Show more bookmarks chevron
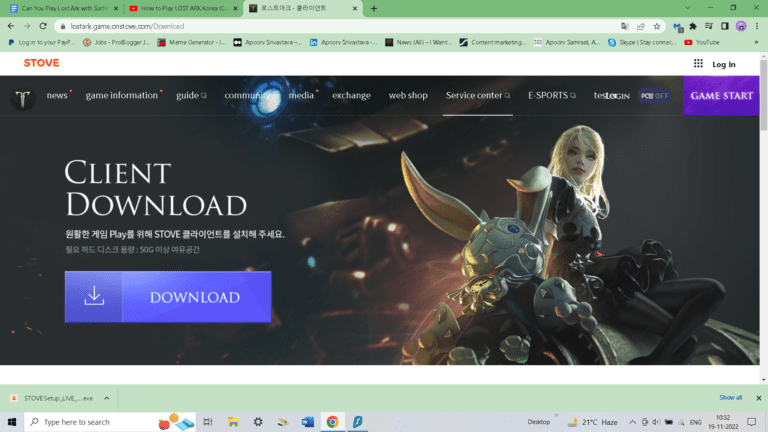This screenshot has height=432, width=768. point(756,43)
